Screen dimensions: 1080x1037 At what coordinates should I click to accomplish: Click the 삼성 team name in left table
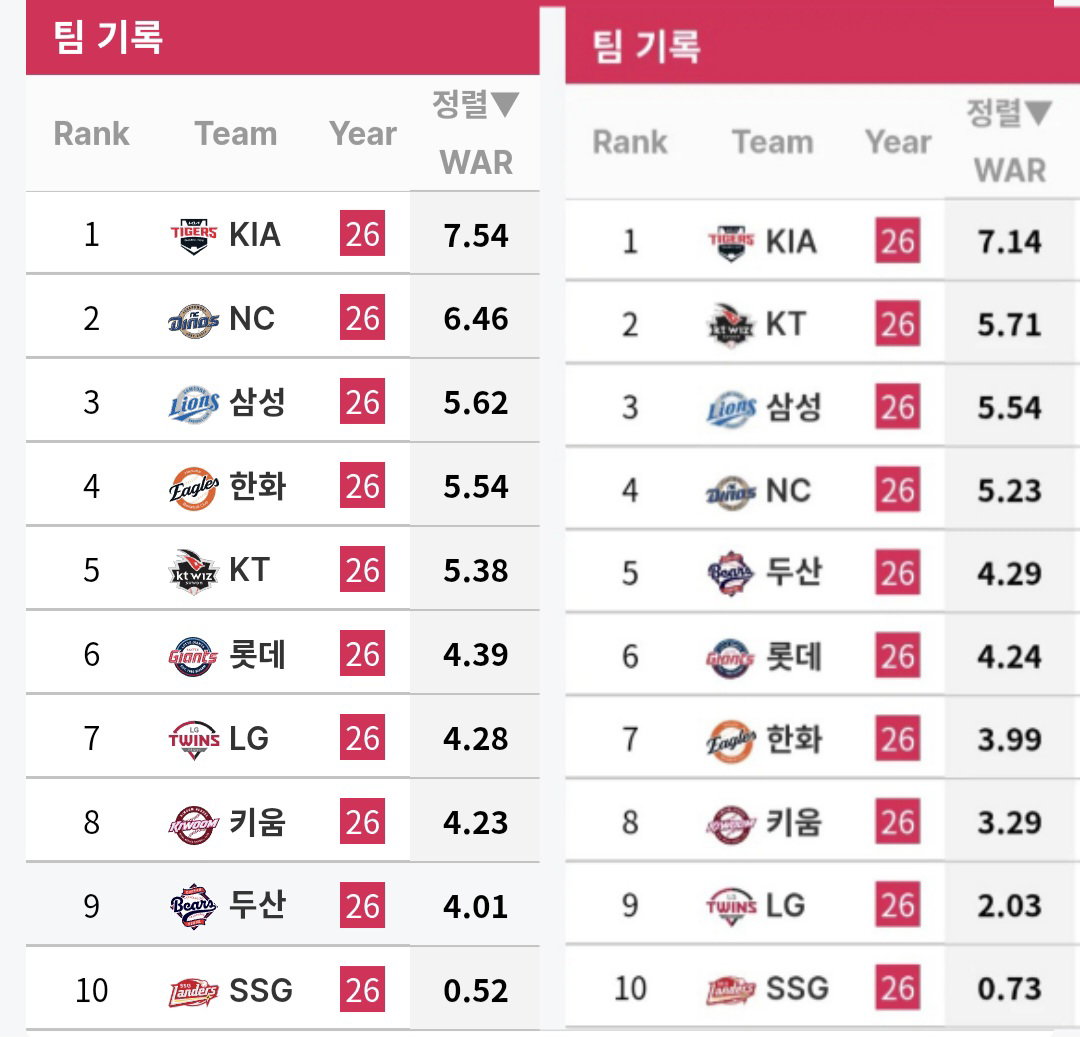pos(257,402)
